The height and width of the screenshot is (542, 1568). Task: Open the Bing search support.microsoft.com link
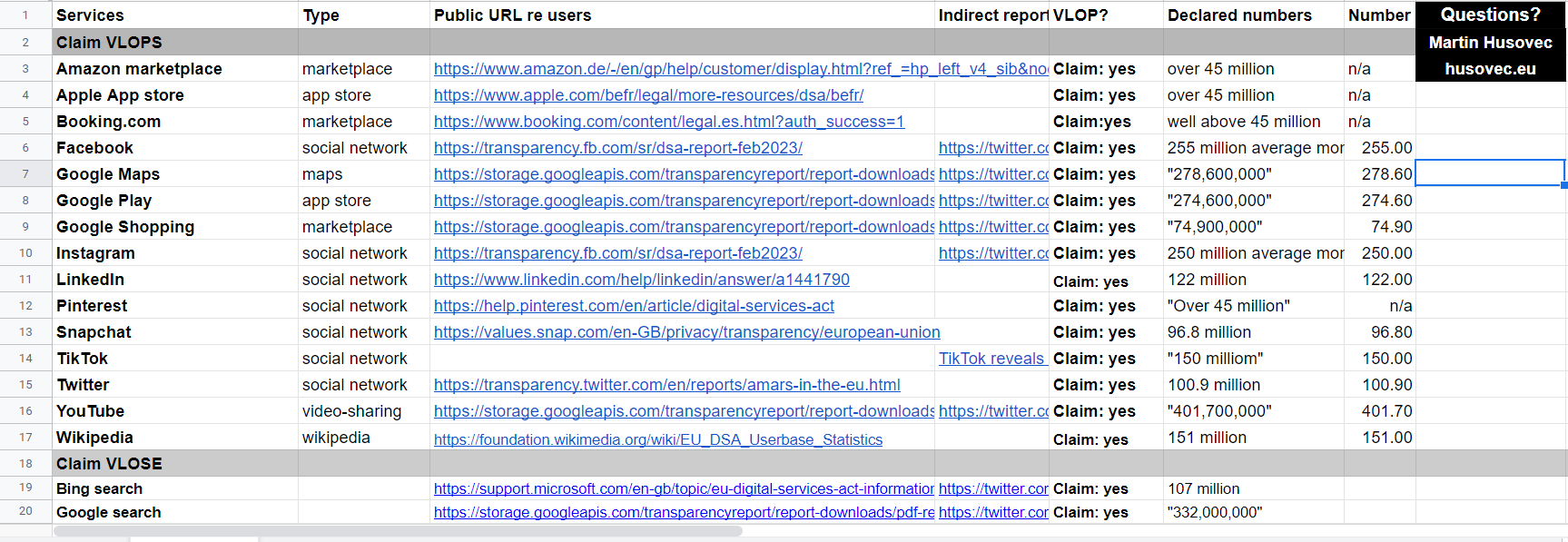pyautogui.click(x=684, y=488)
